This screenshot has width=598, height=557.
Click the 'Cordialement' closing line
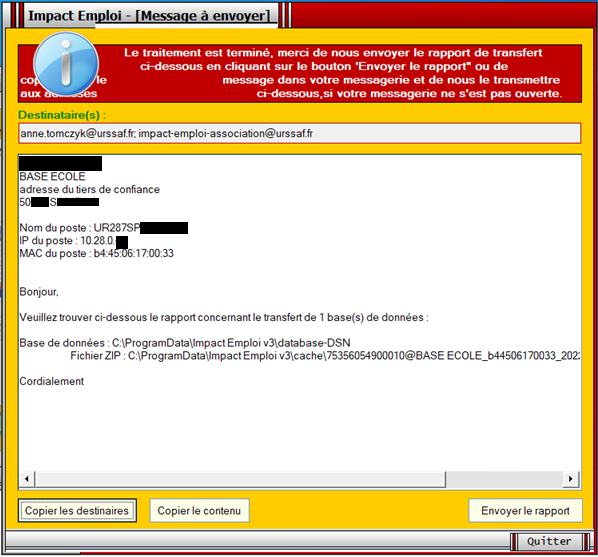51,382
